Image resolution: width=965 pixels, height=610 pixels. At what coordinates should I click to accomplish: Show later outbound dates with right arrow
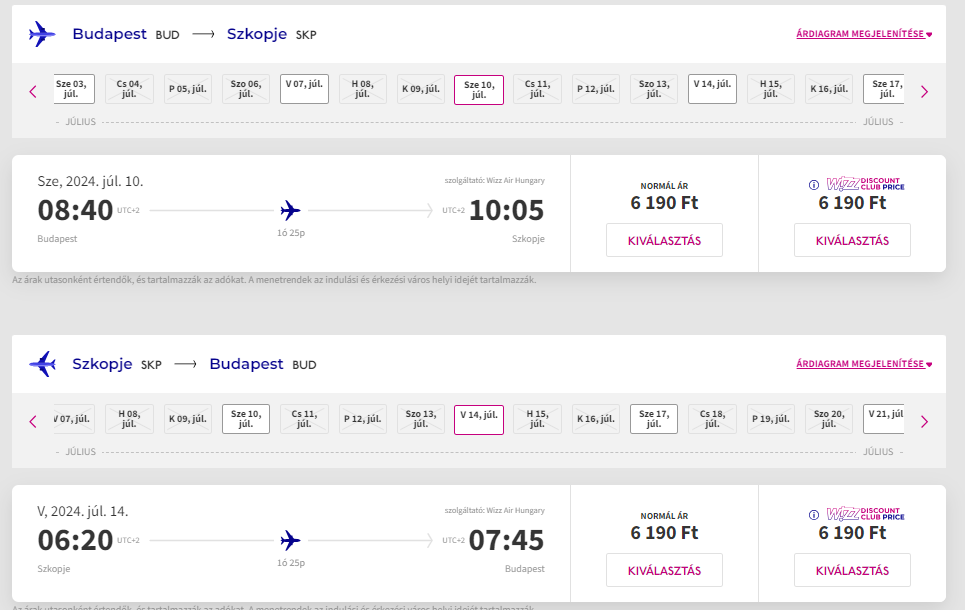(x=924, y=92)
